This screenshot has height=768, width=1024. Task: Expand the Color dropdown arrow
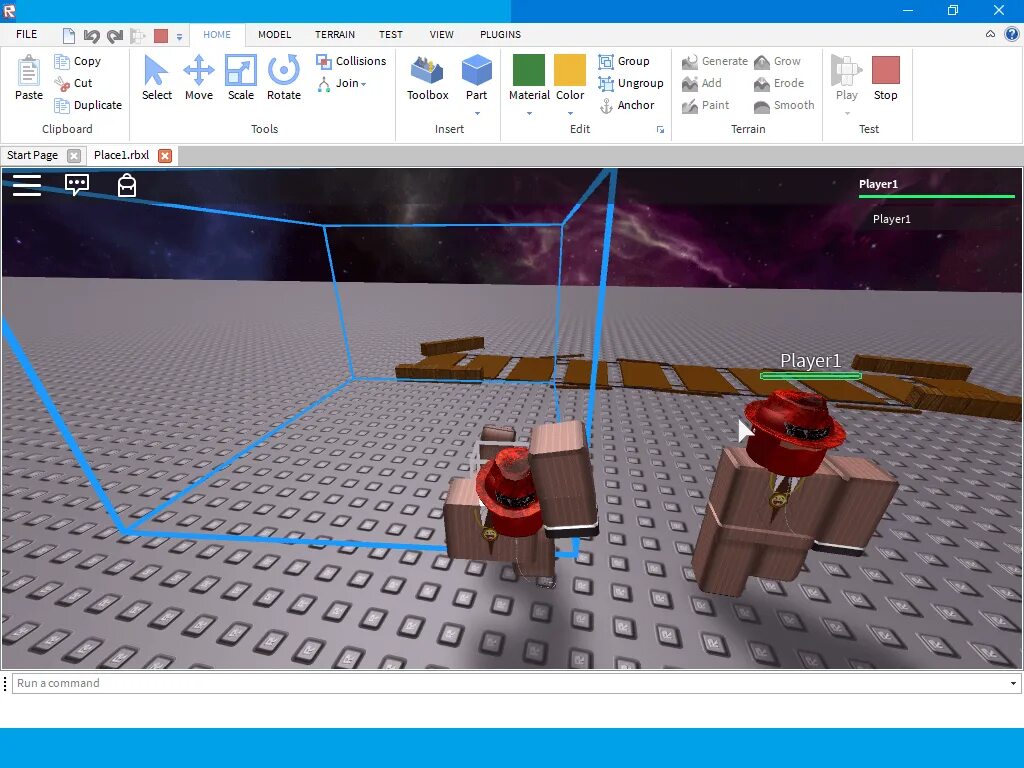570,114
